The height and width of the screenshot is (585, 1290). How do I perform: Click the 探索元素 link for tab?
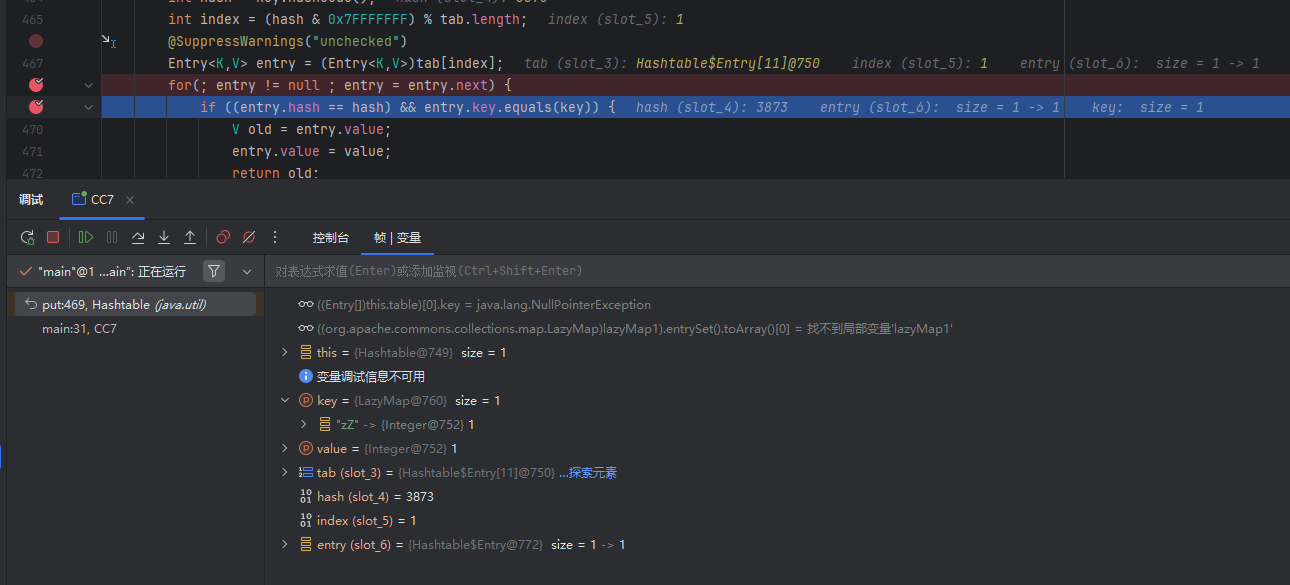[x=587, y=472]
